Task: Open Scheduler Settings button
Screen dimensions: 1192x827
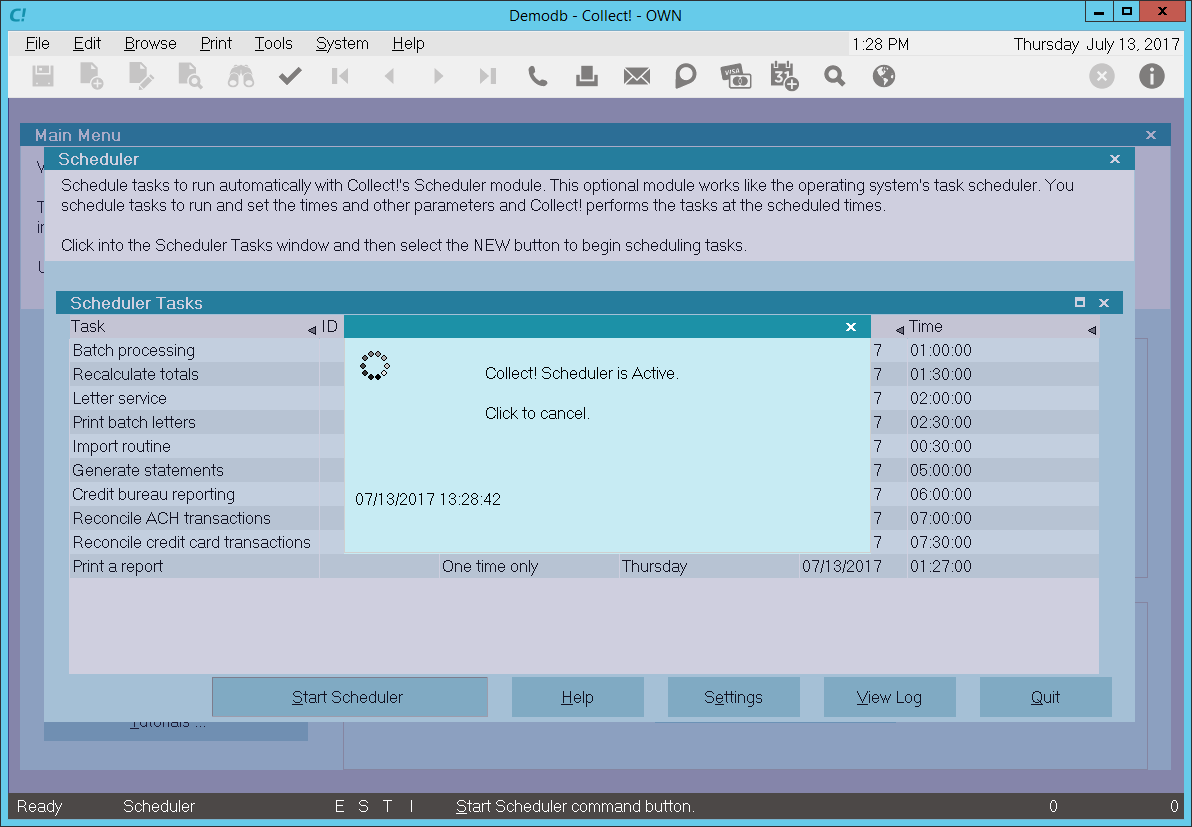Action: click(x=734, y=697)
